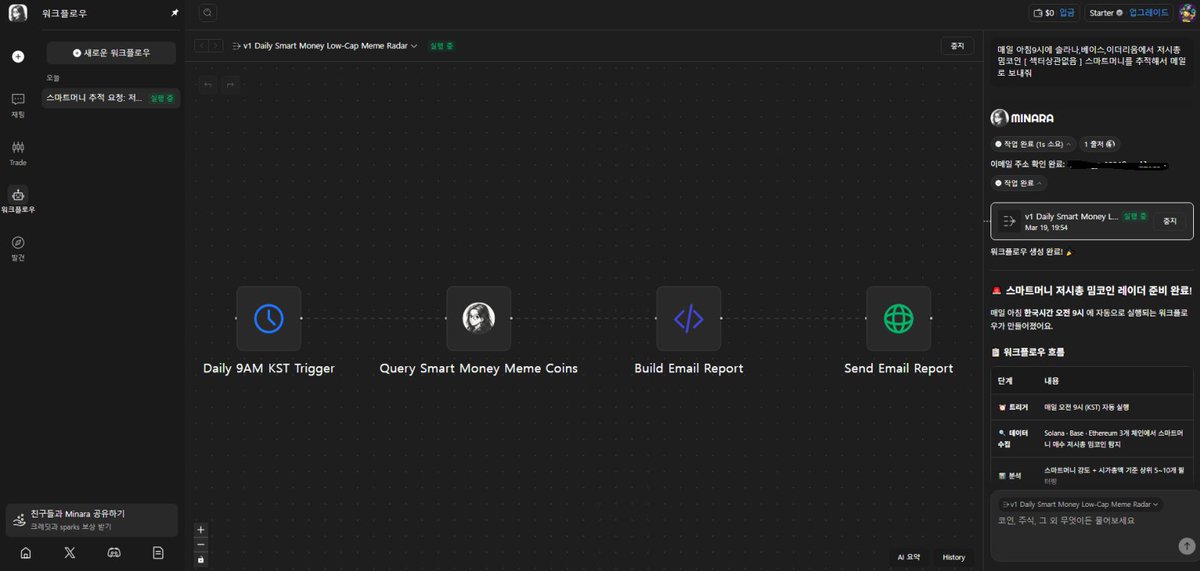Image resolution: width=1200 pixels, height=571 pixels.
Task: Click the user prompt message bubble
Action: 1090,61
